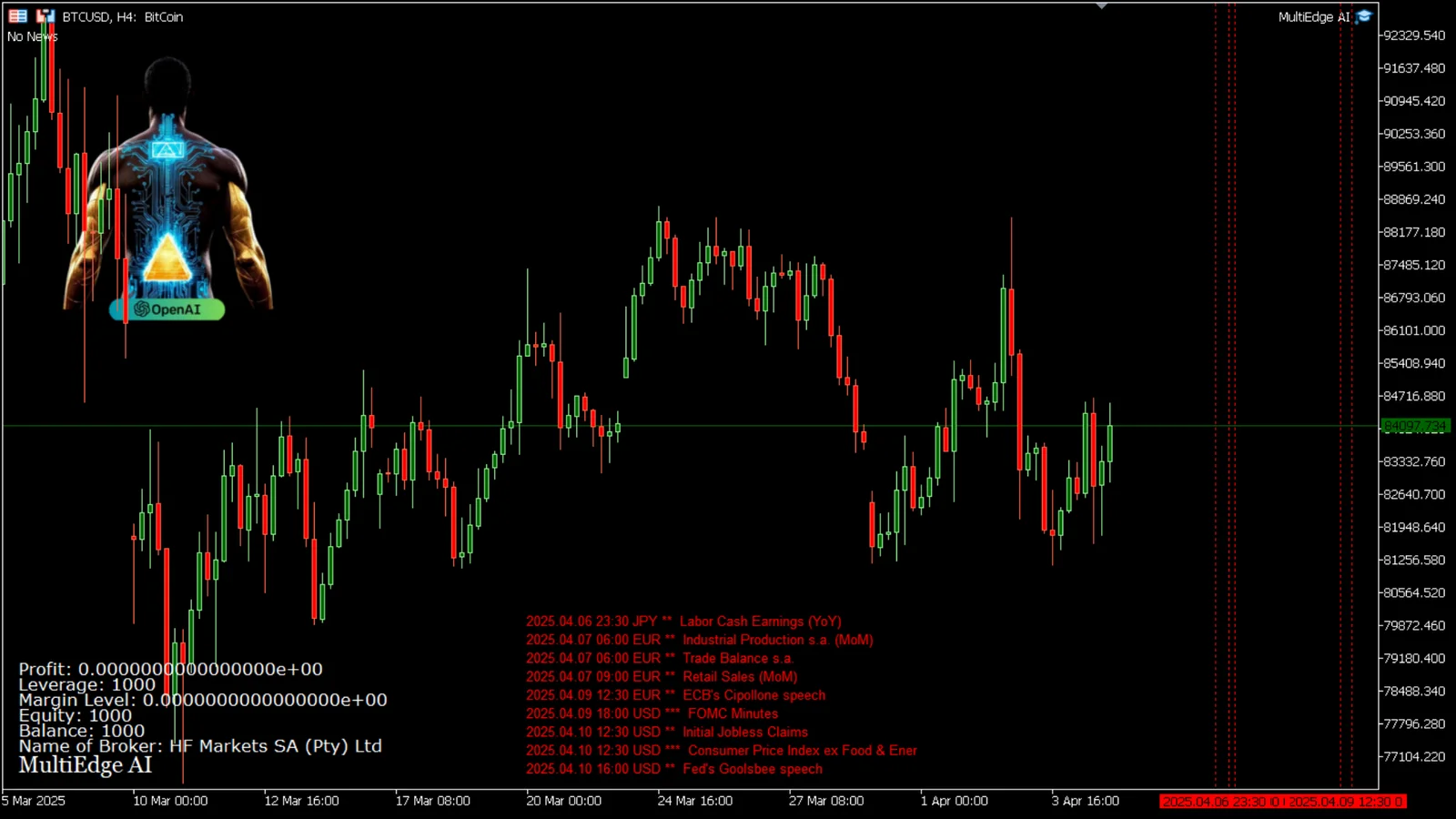
Task: Click the OpenAI badge under the robot image
Action: coord(167,309)
